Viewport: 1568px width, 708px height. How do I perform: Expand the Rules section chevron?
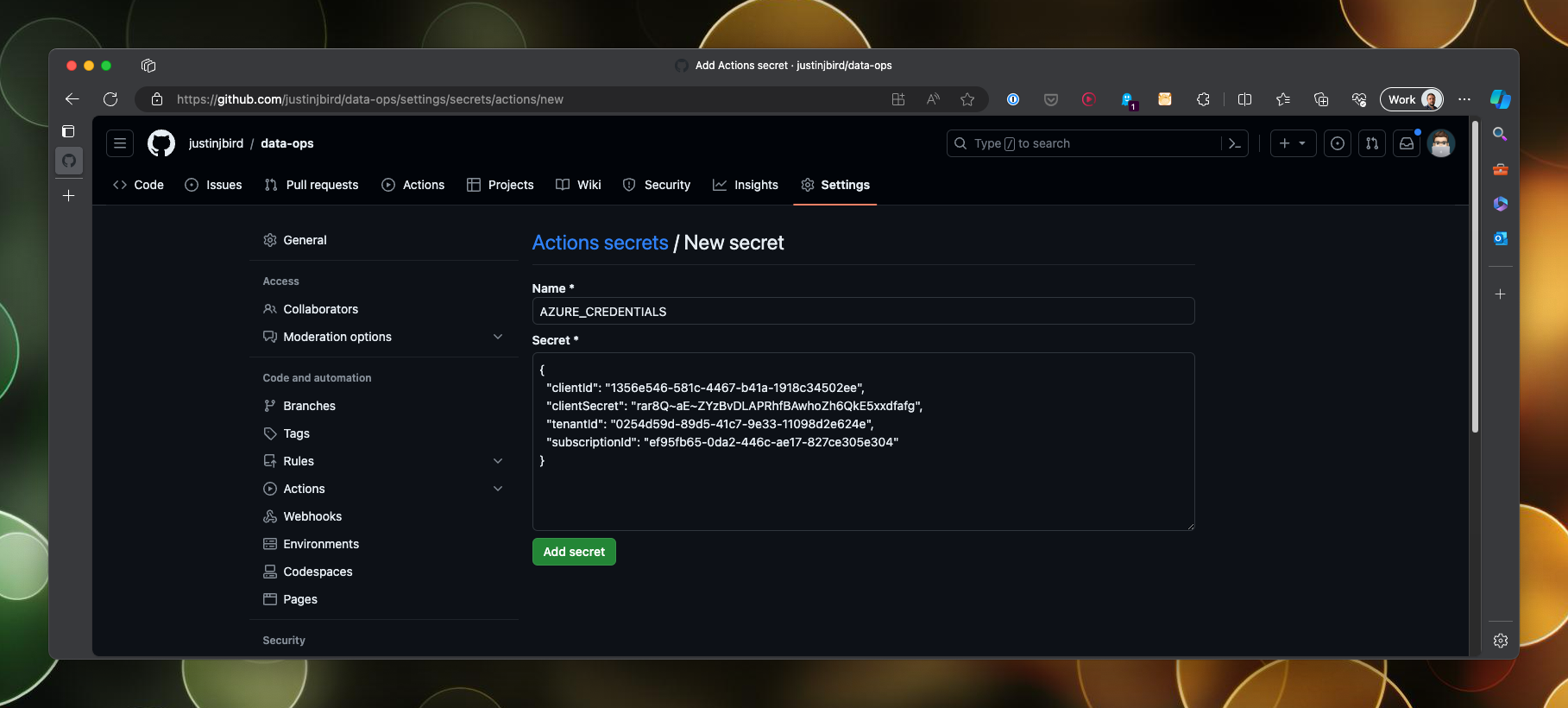[x=498, y=461]
